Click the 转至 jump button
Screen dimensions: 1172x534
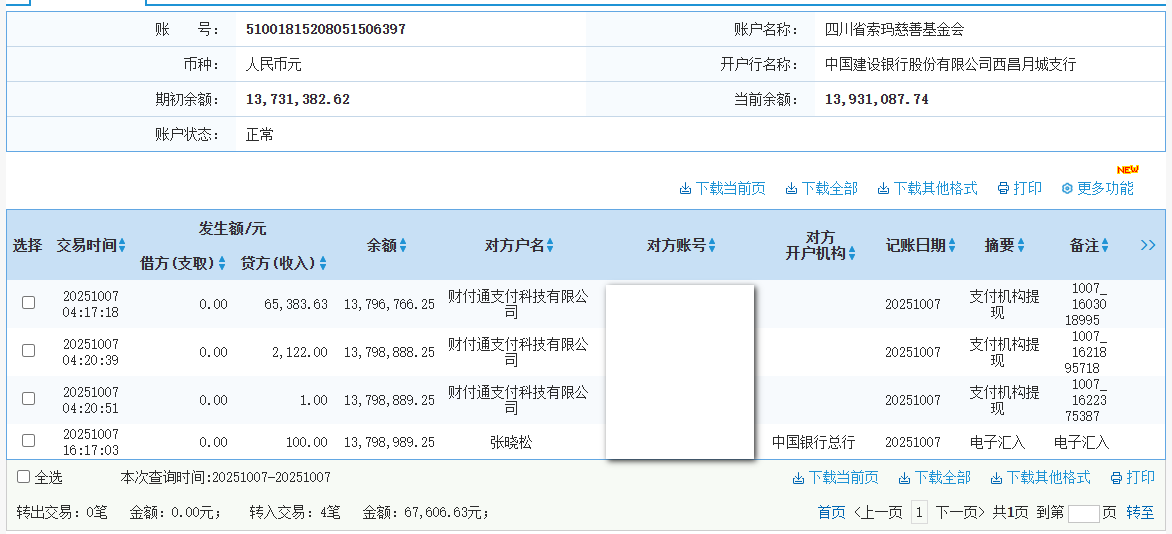tap(1140, 513)
